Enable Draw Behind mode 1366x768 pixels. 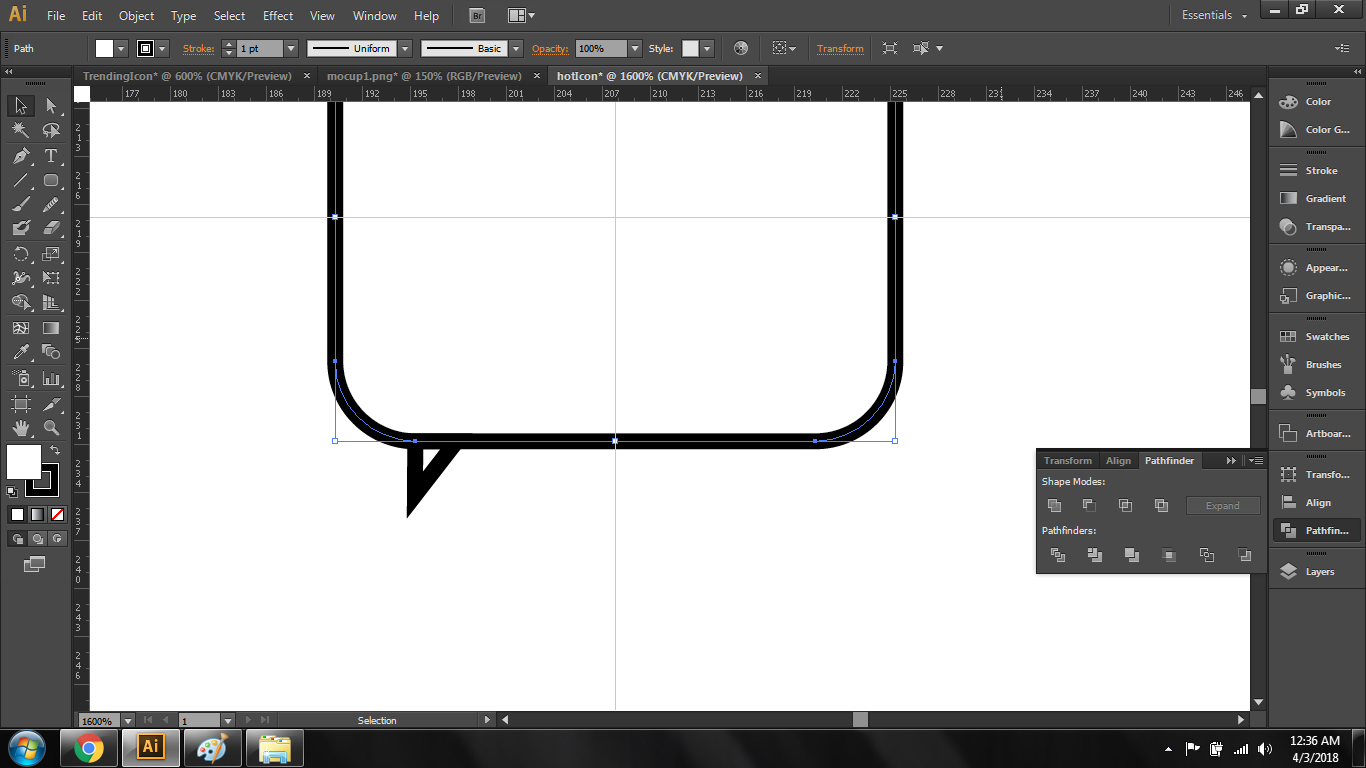click(x=38, y=539)
